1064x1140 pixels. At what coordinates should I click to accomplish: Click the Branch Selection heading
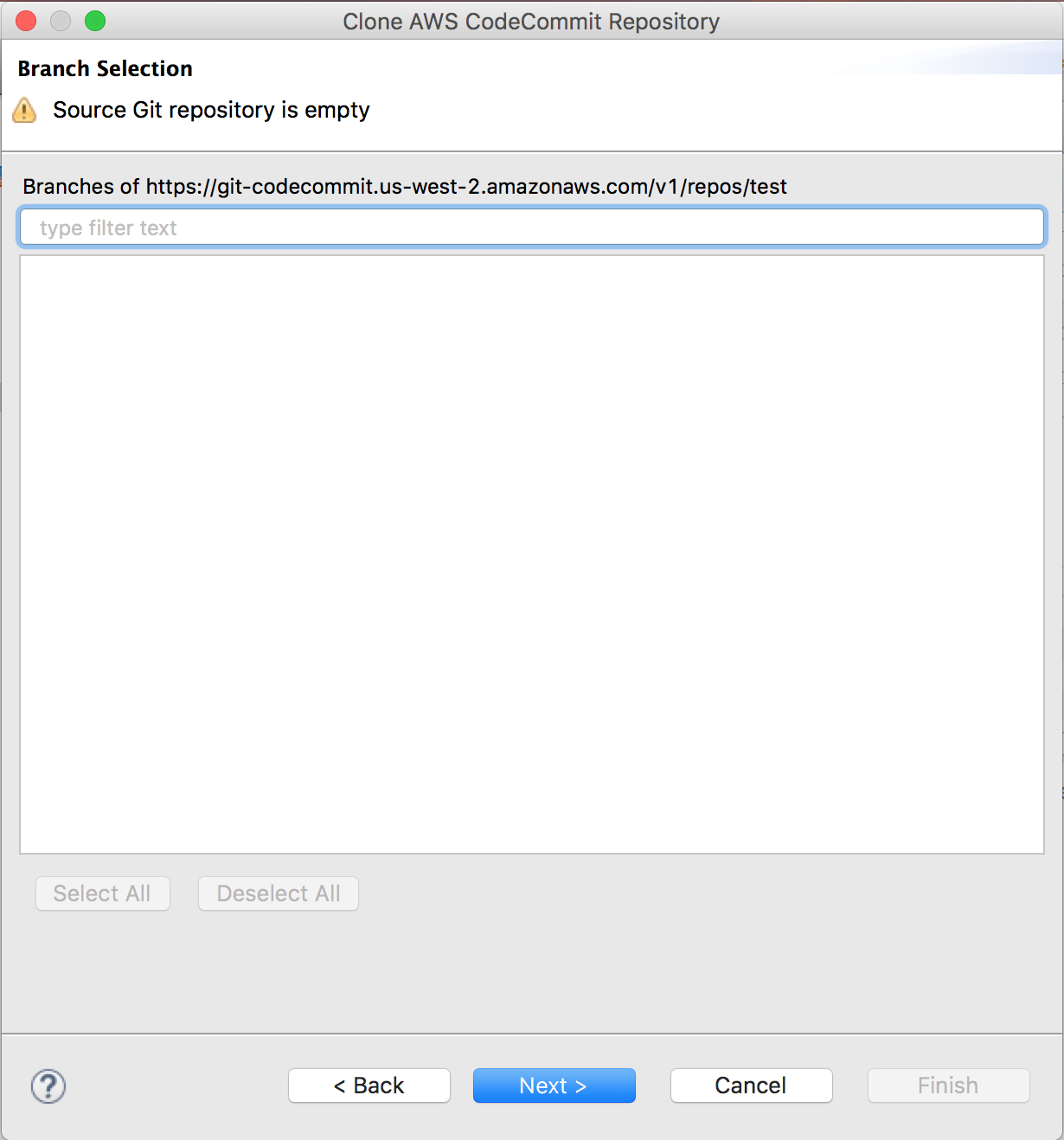(x=106, y=68)
